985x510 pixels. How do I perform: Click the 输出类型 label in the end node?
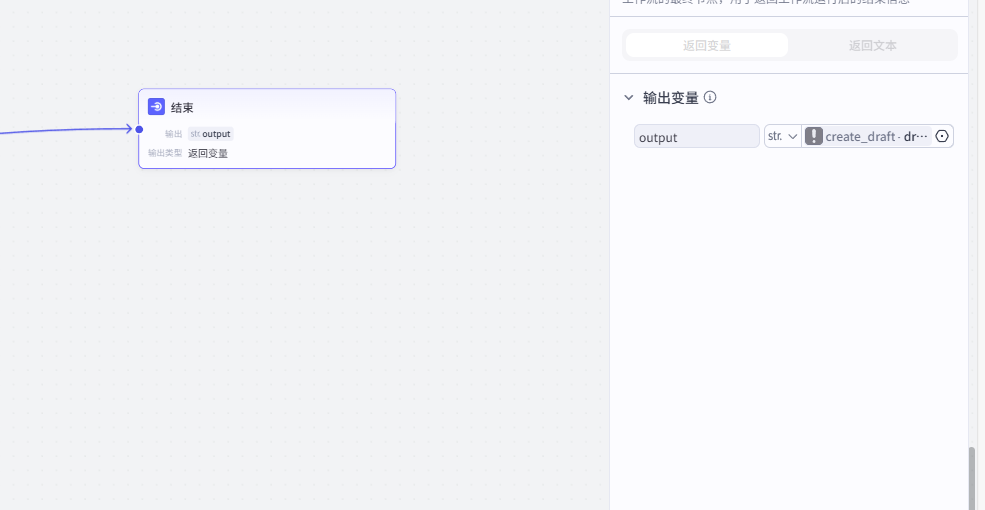pos(165,153)
